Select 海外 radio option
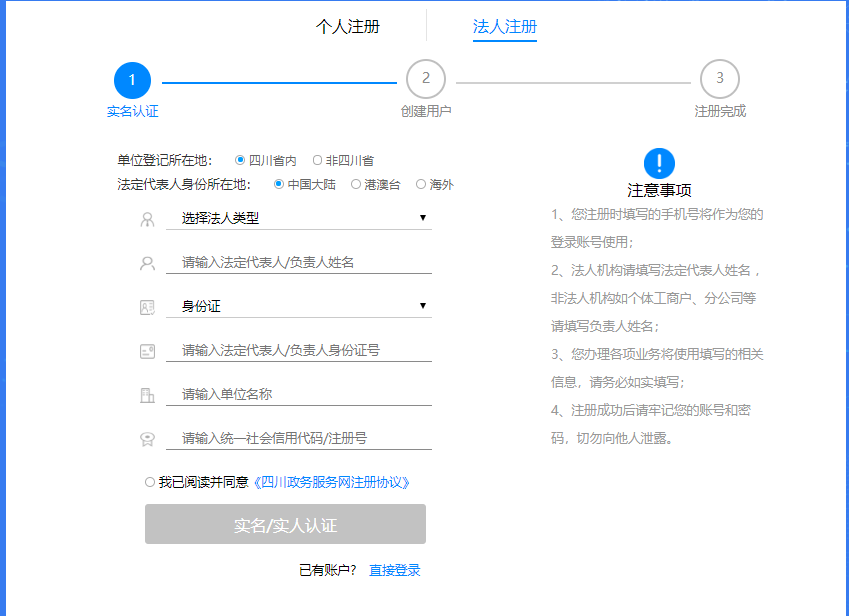Screen dimensions: 849x616 coord(421,184)
